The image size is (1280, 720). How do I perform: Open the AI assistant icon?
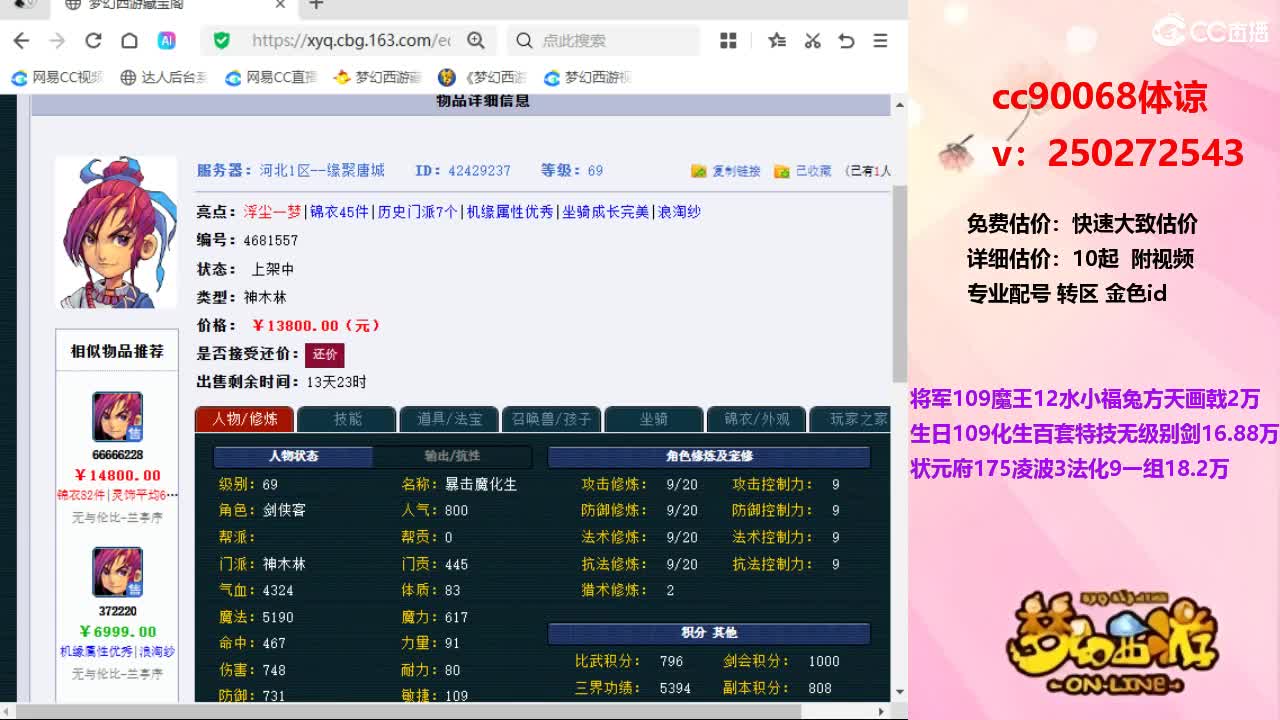[166, 40]
